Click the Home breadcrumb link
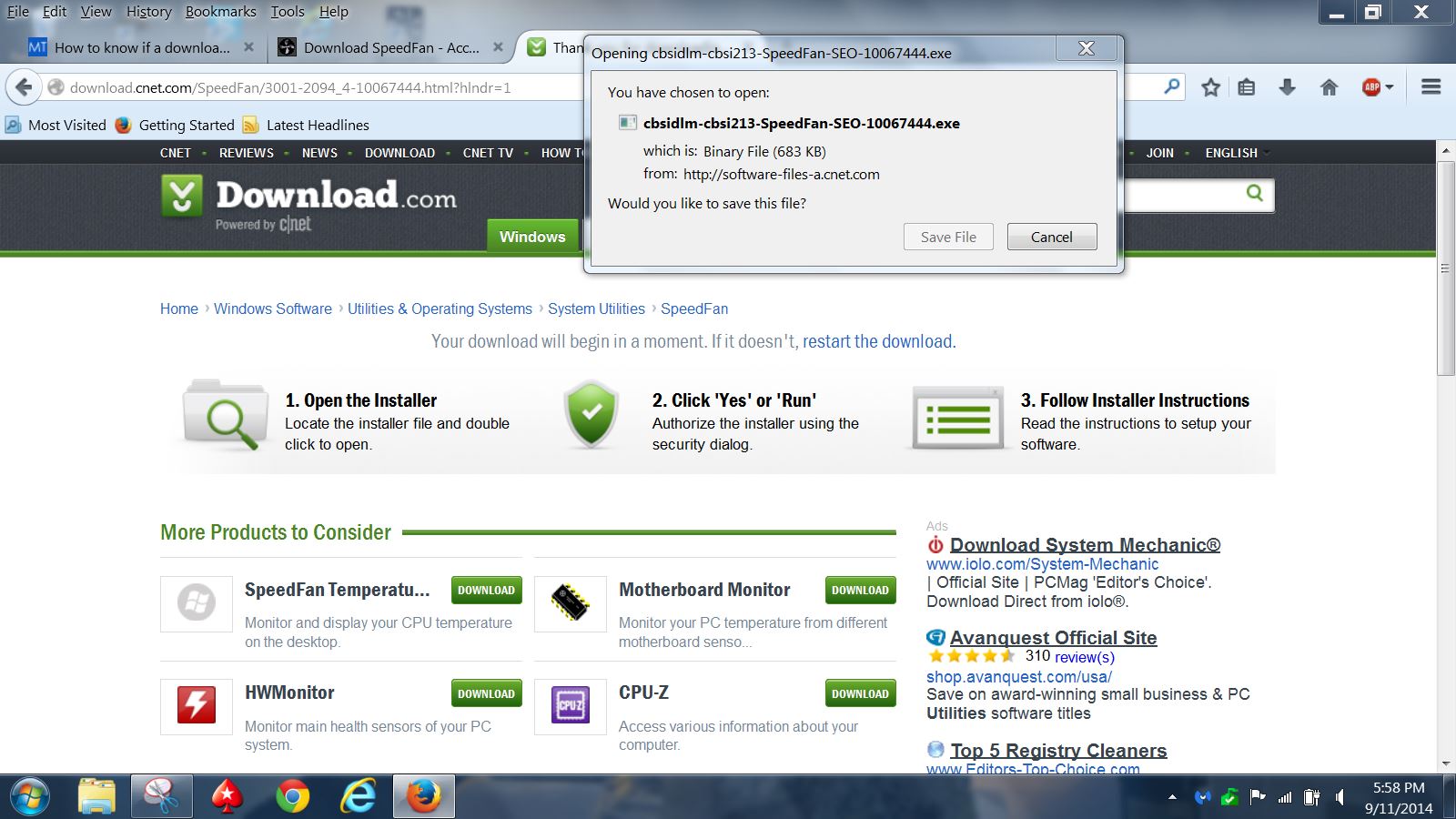The width and height of the screenshot is (1456, 819). (179, 308)
